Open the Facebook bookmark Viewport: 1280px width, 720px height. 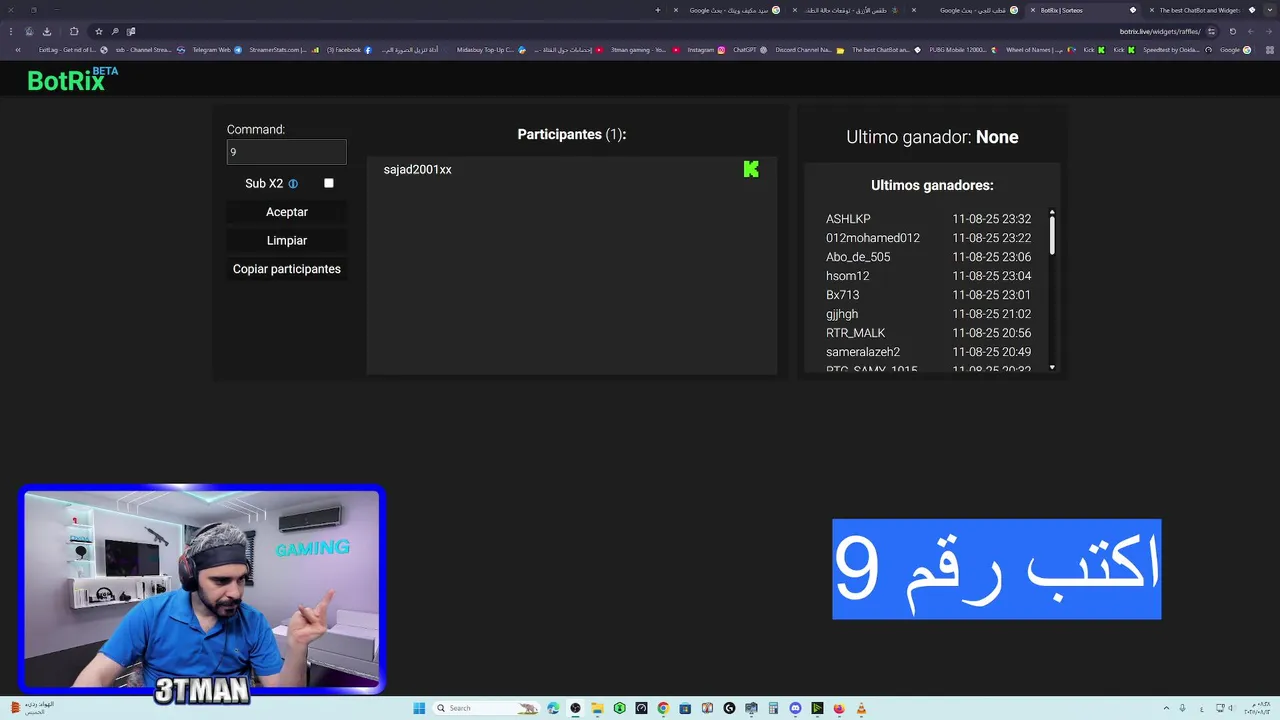[349, 50]
